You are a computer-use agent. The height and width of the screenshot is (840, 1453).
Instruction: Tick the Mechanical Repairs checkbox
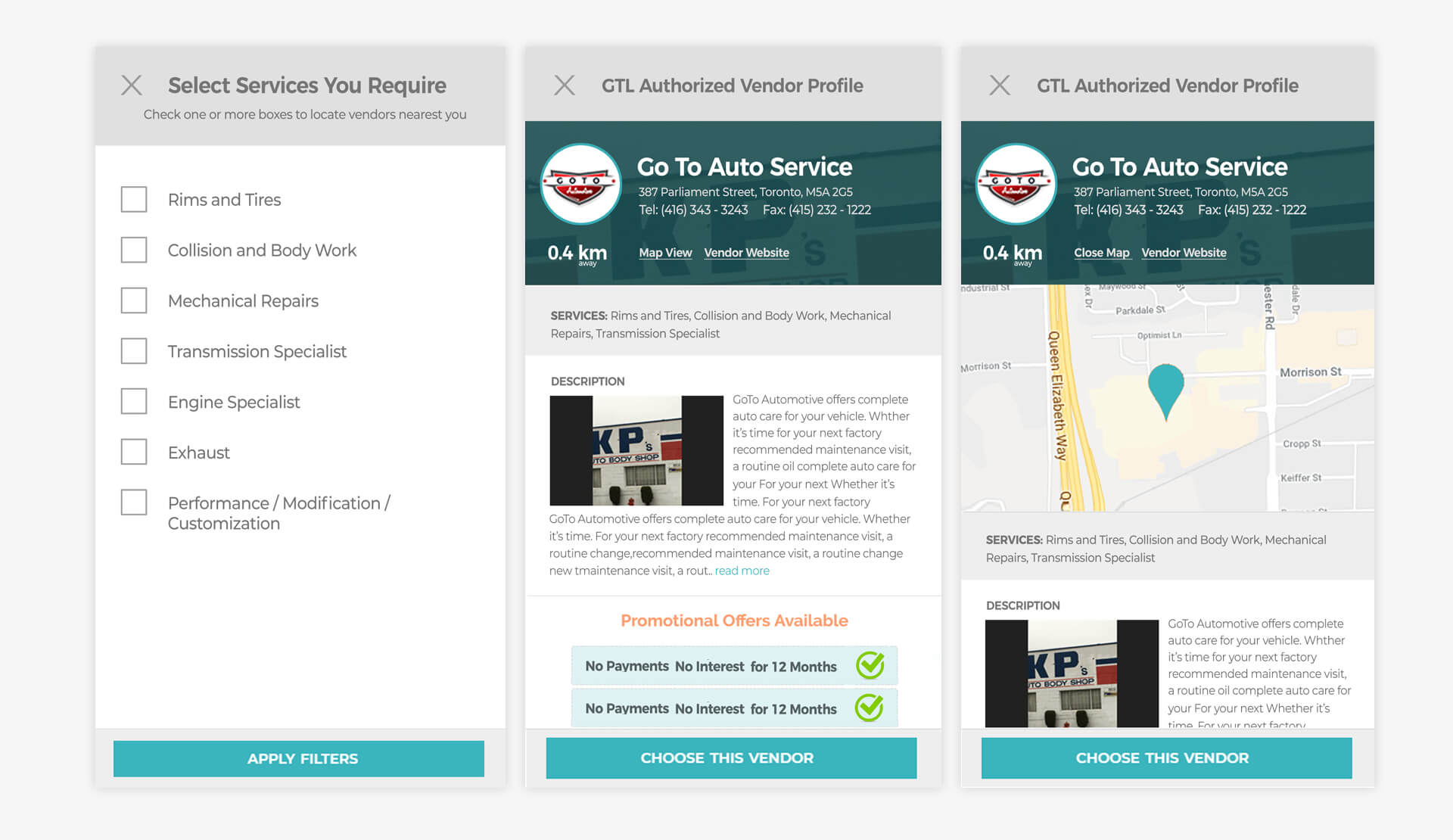click(134, 300)
